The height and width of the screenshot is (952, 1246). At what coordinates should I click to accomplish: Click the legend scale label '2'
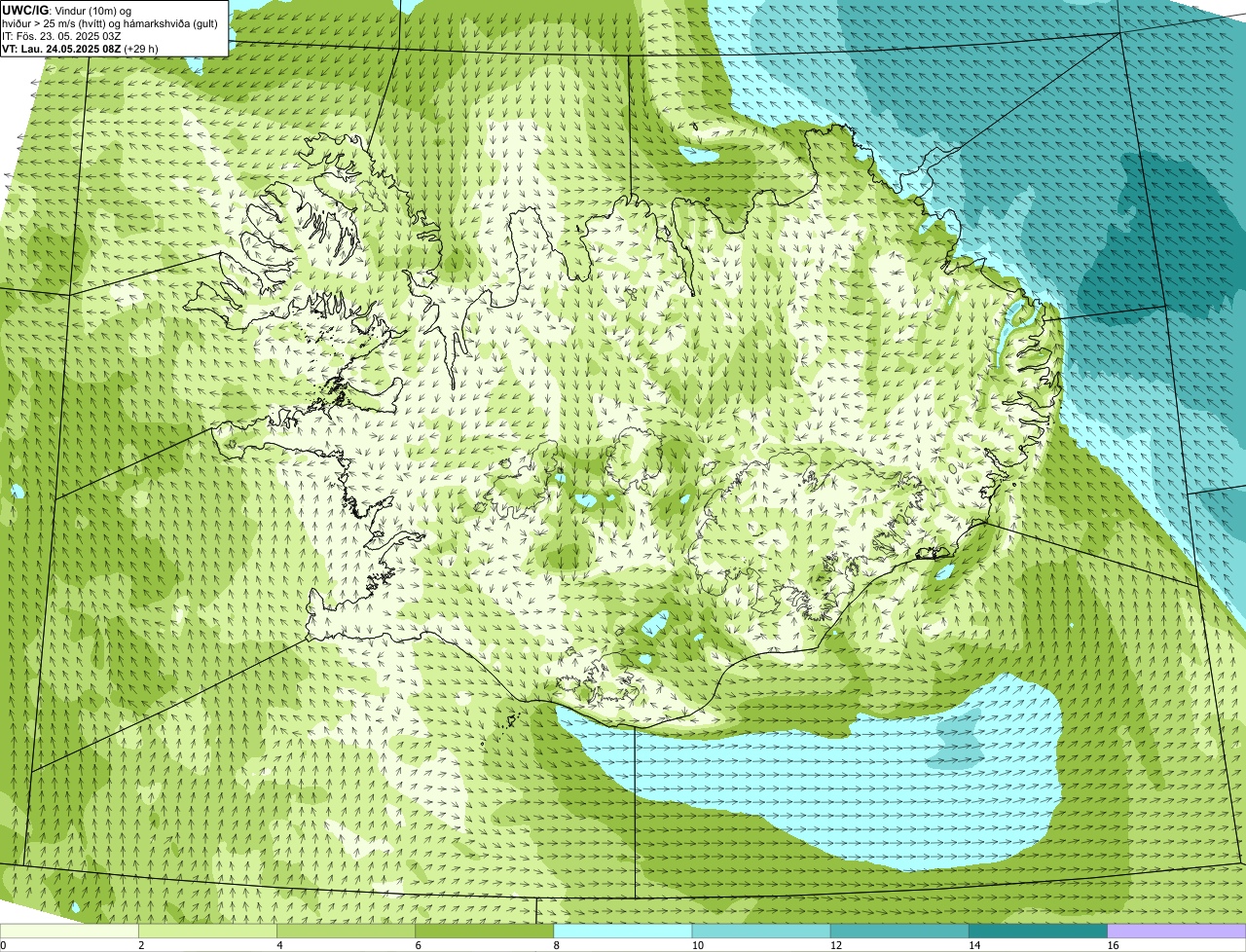pyautogui.click(x=141, y=945)
